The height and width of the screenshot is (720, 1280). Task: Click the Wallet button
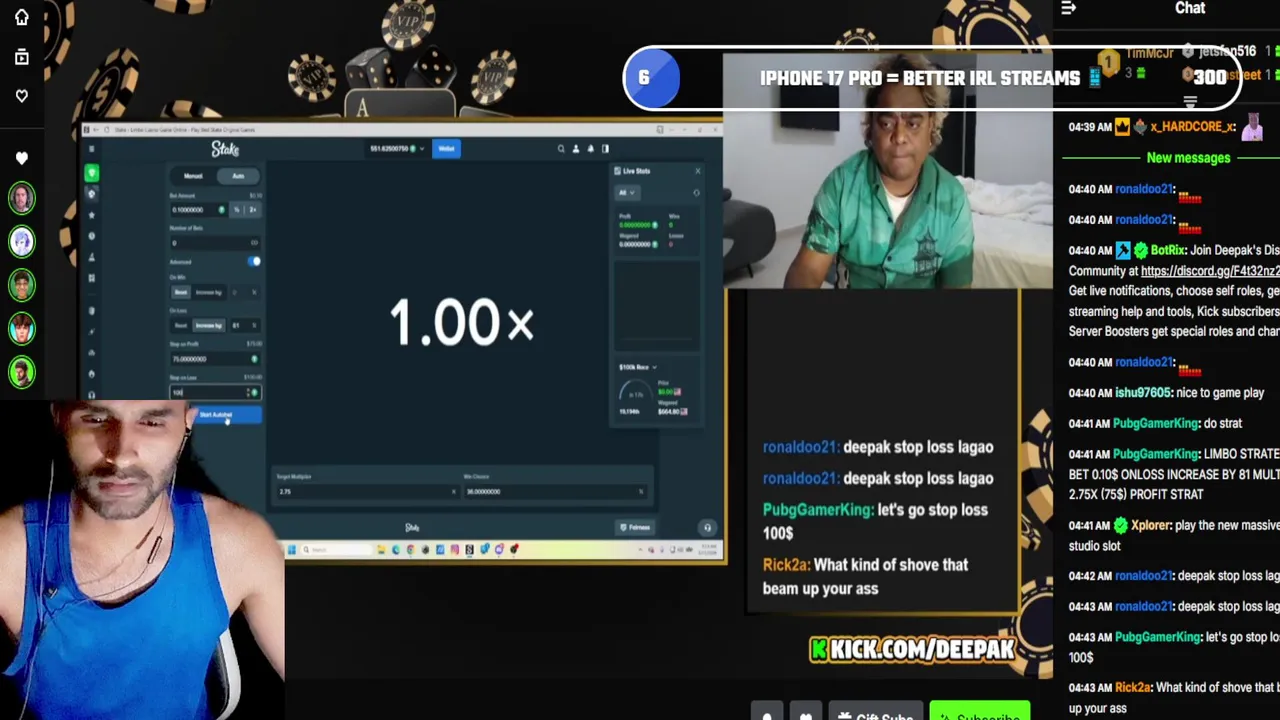[x=446, y=149]
